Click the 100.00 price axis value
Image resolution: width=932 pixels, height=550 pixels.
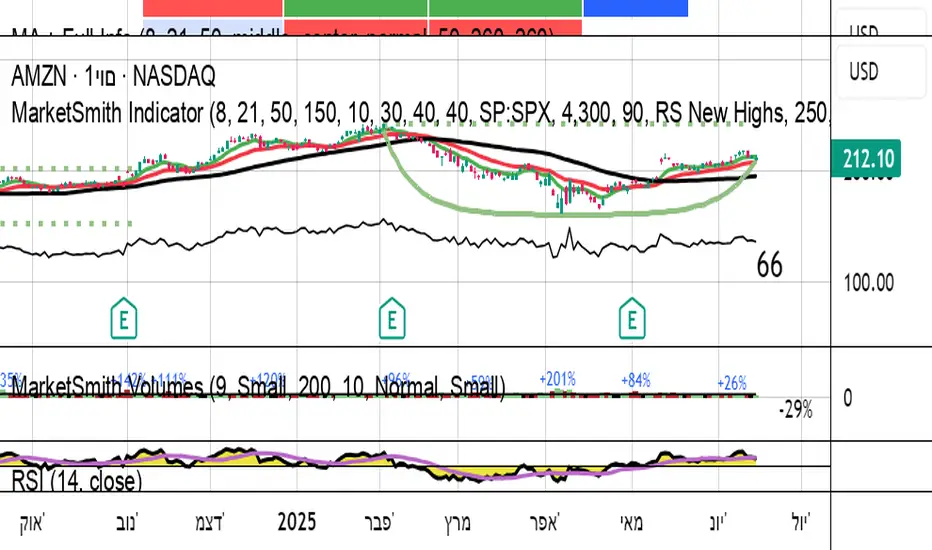[x=868, y=282]
